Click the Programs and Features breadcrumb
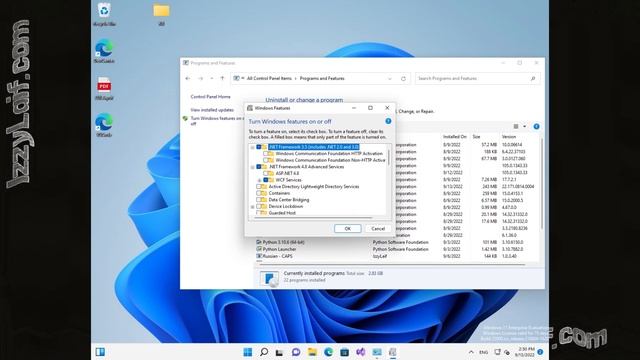 pos(322,78)
